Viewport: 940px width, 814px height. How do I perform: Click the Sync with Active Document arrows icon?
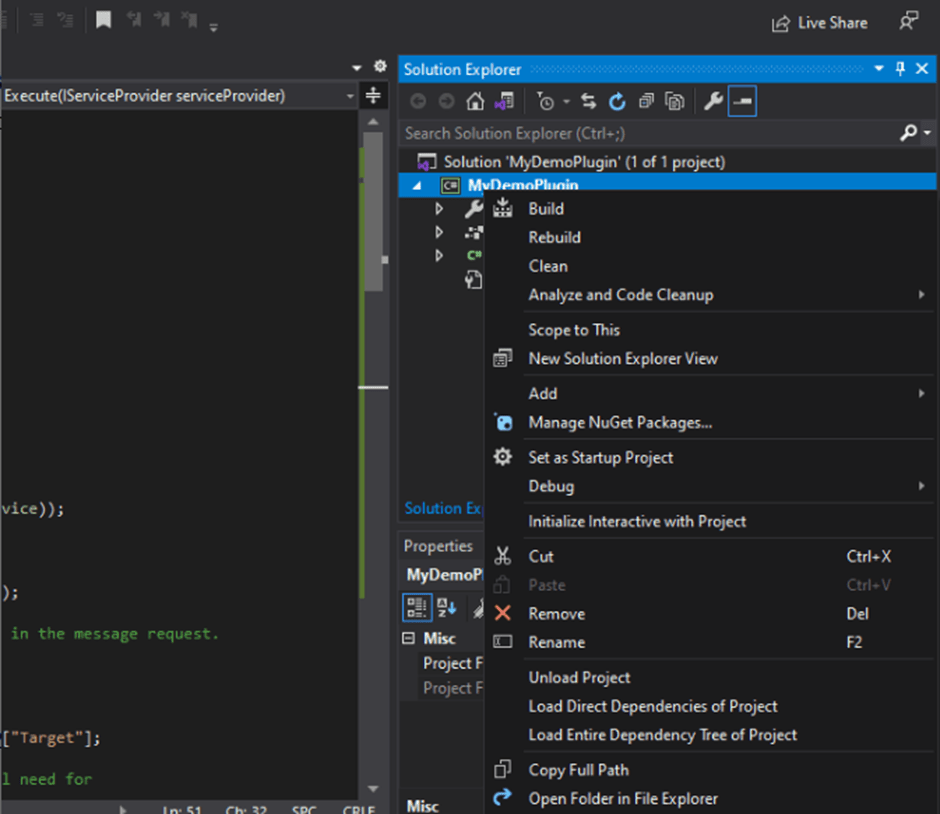[x=589, y=101]
